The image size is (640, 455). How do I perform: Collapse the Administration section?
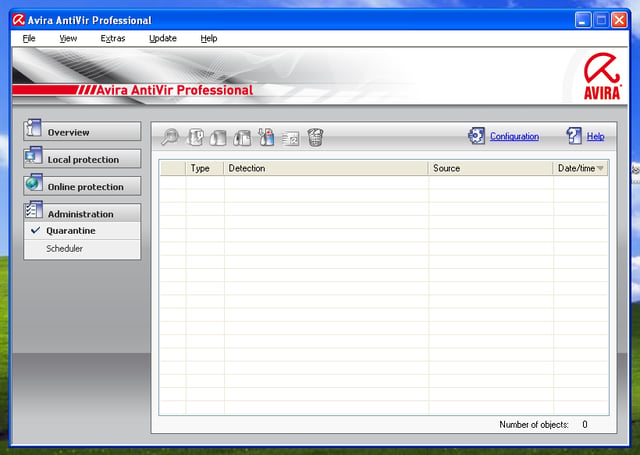click(82, 213)
